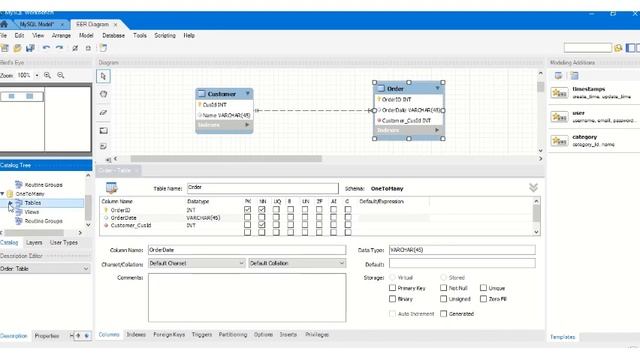
Task: Click the Table Name input field
Action: pyautogui.click(x=262, y=188)
